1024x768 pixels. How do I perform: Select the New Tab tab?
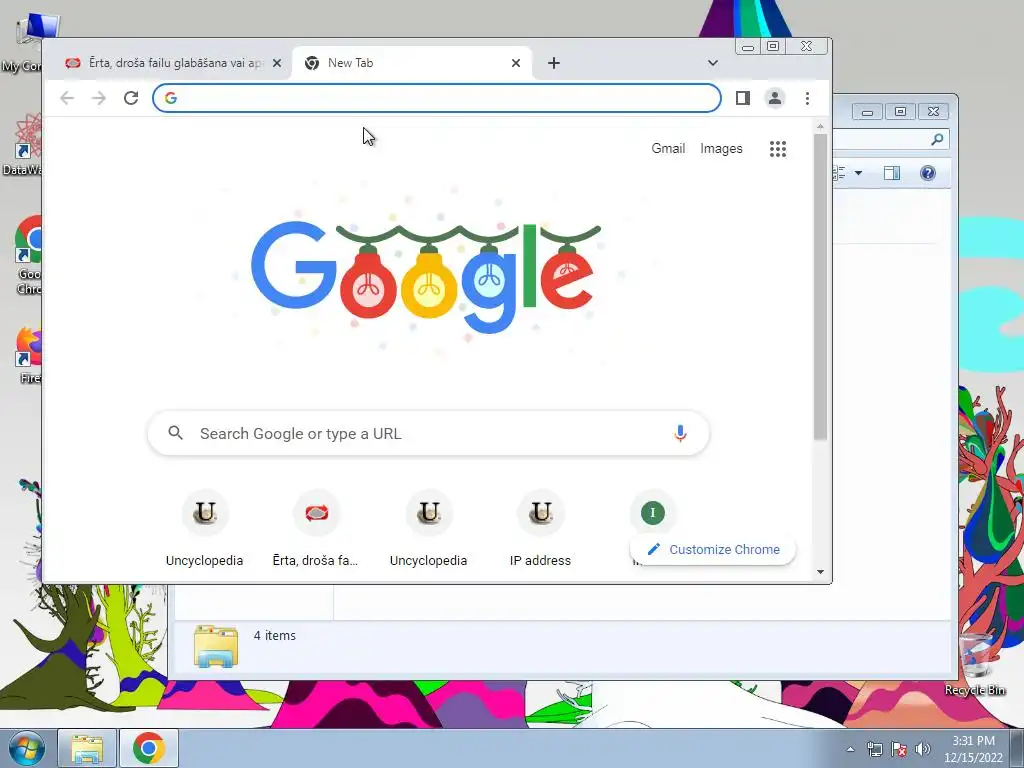411,63
